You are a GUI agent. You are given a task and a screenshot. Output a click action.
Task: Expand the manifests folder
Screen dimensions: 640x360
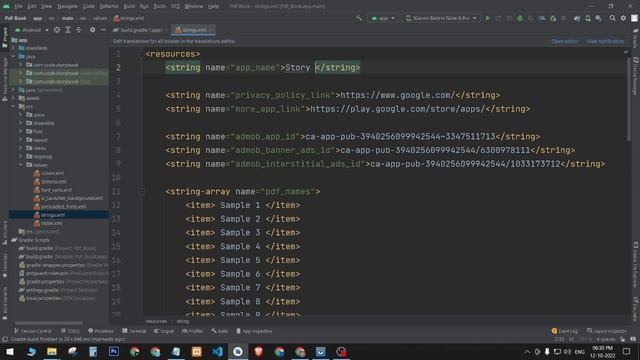point(13,48)
